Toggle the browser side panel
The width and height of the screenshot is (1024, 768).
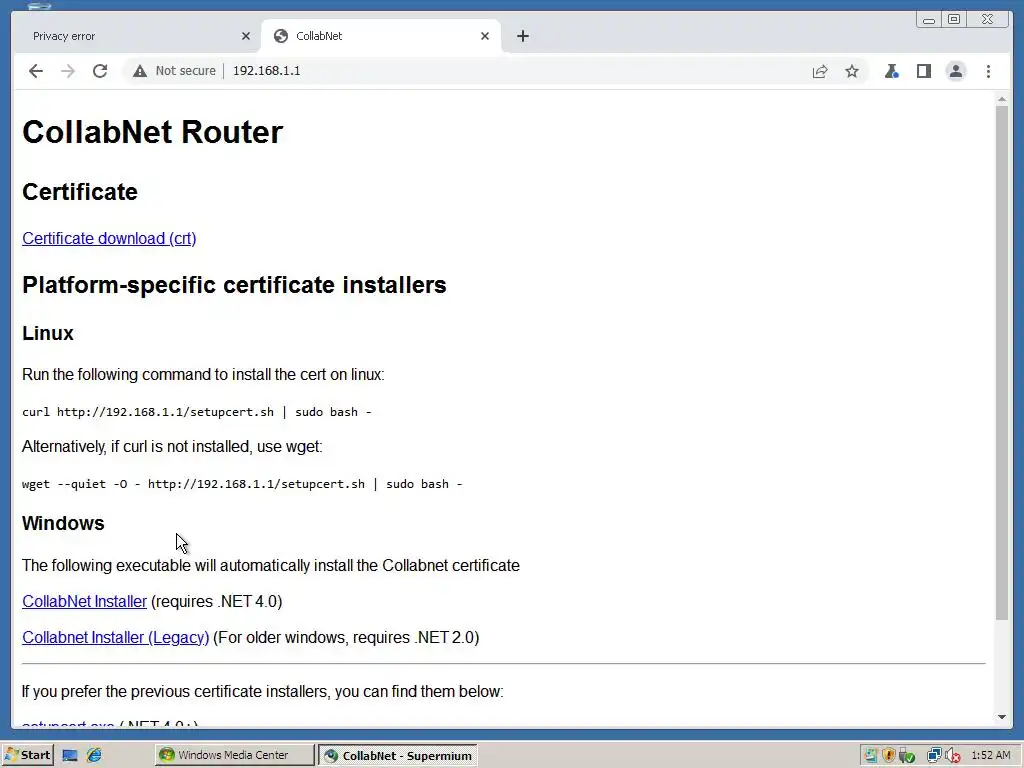point(923,71)
